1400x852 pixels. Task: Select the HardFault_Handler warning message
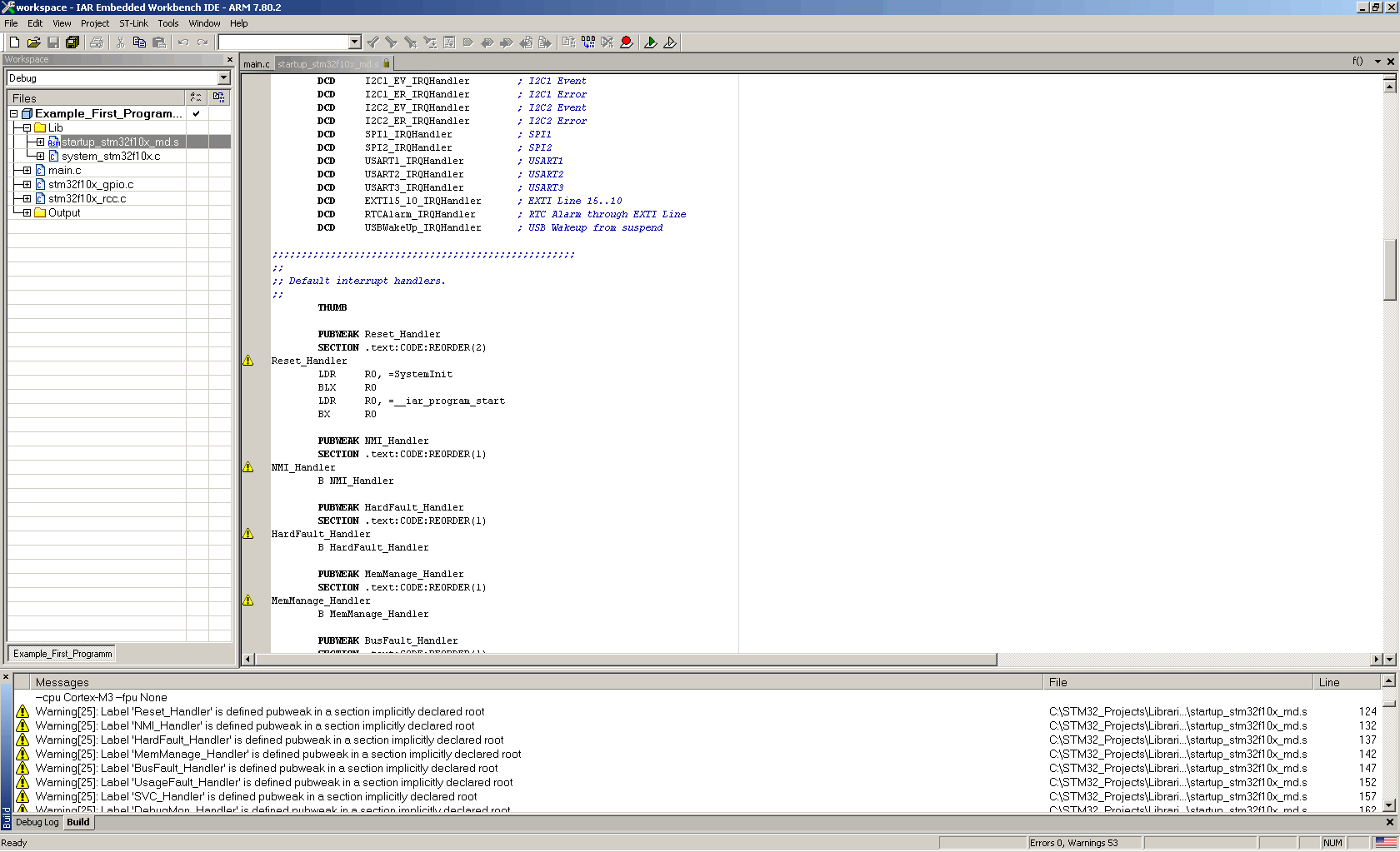tap(269, 740)
